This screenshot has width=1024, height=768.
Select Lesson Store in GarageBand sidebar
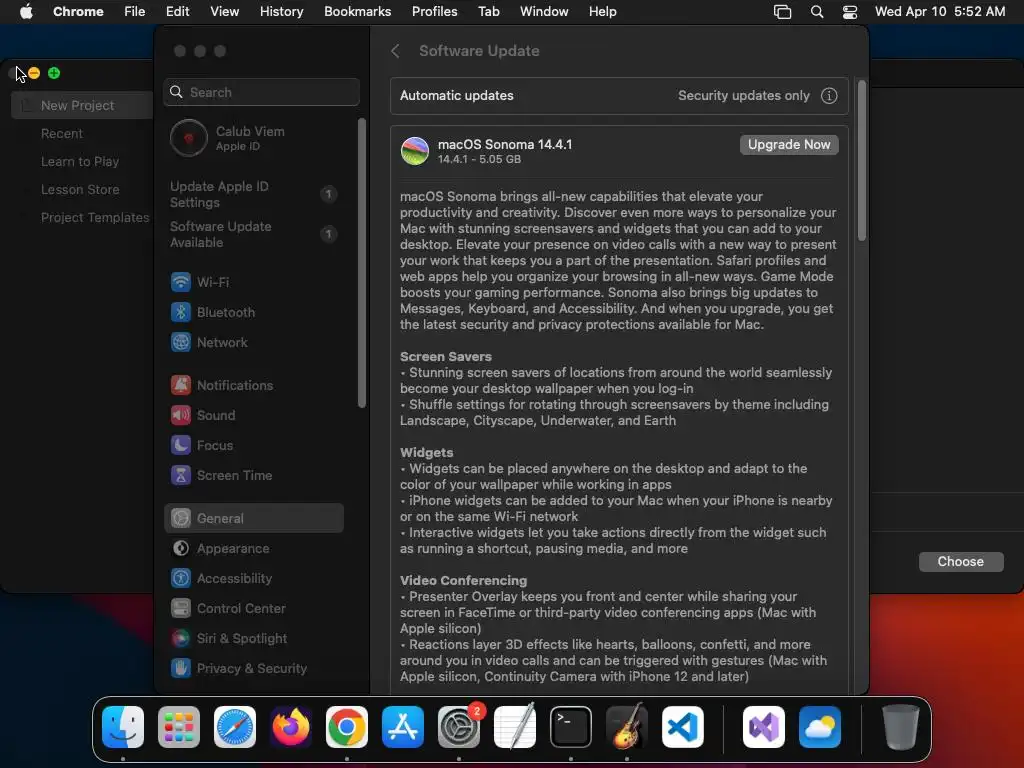(x=80, y=189)
